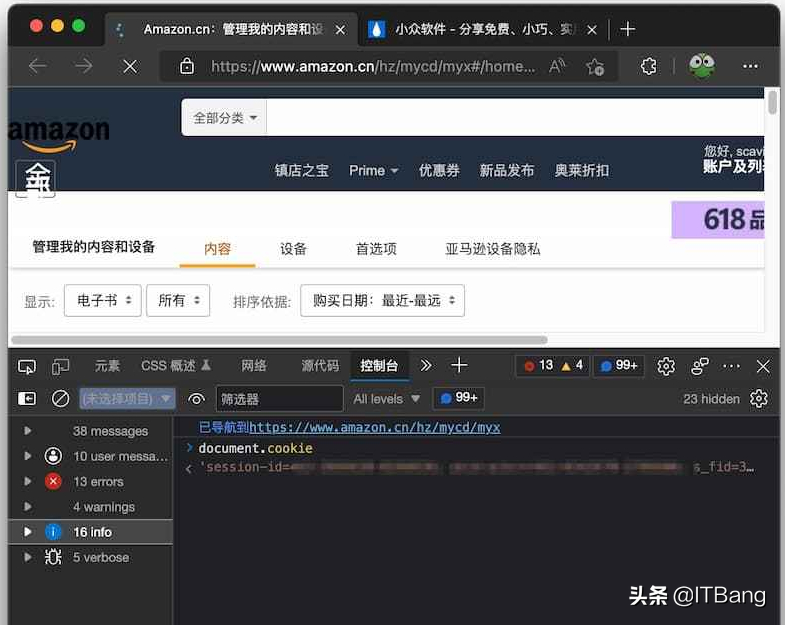
Task: Open the 网络 DevTools tab
Action: click(254, 366)
